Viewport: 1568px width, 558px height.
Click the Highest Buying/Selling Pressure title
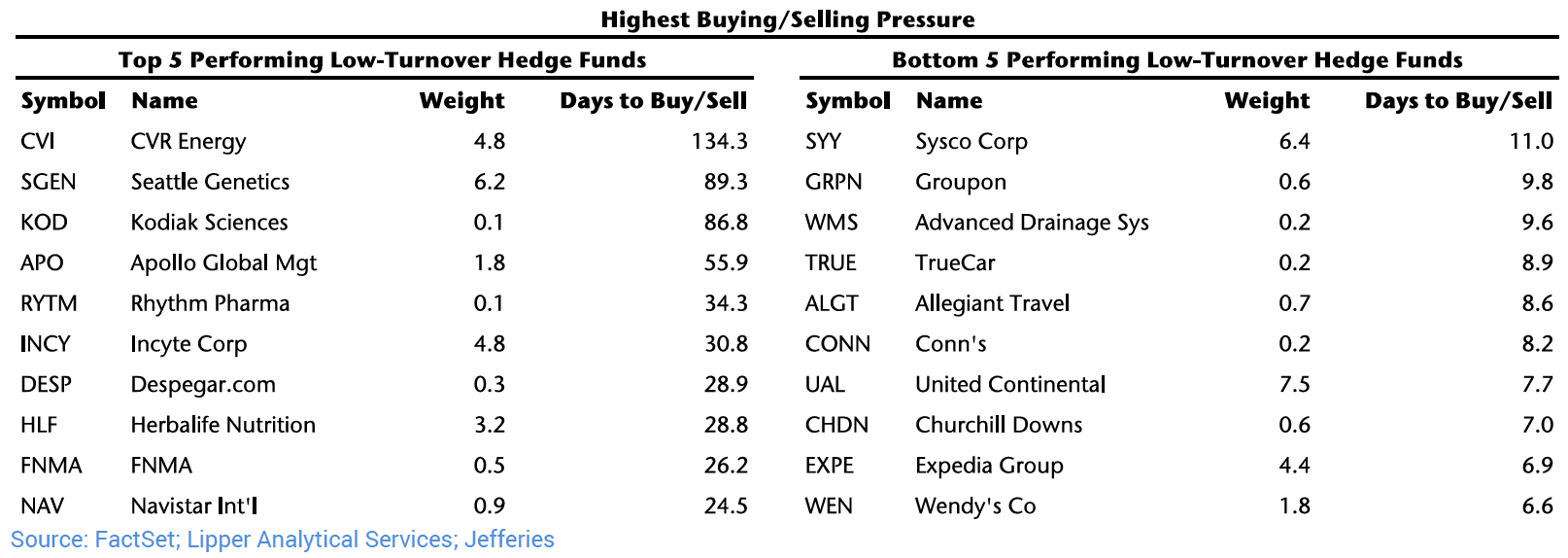click(787, 19)
